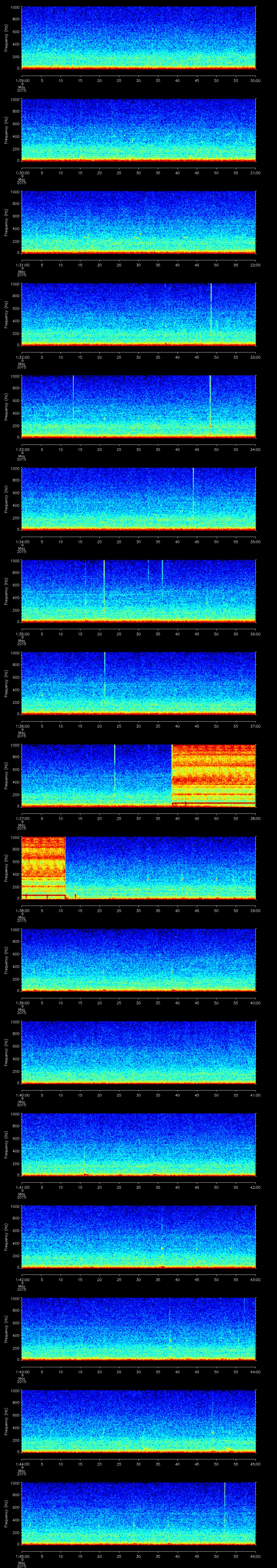277x1568 pixels.
Task: Click the "1:30:00" start time label
Action: pyautogui.click(x=22, y=173)
